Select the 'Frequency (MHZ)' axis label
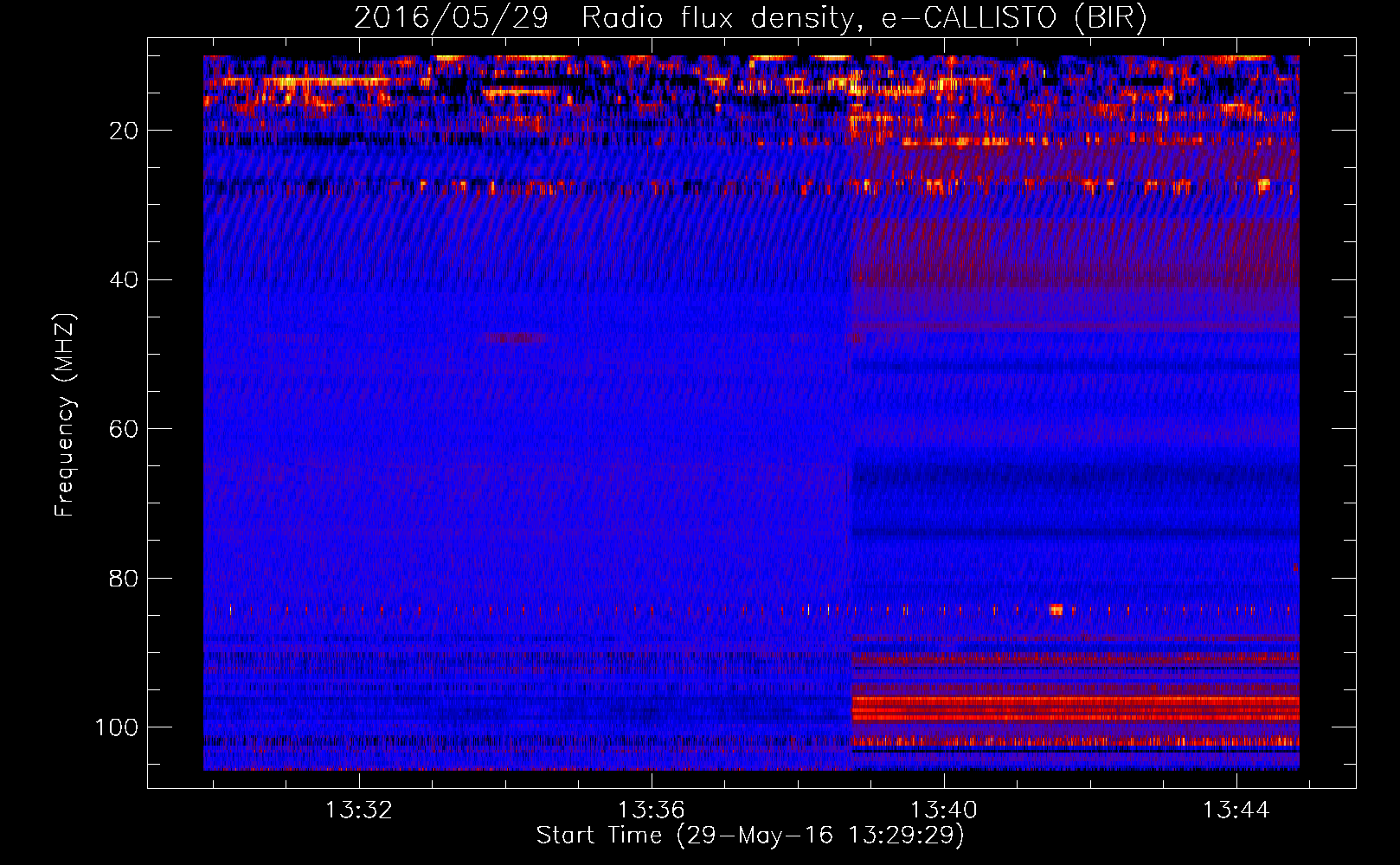 click(x=65, y=415)
